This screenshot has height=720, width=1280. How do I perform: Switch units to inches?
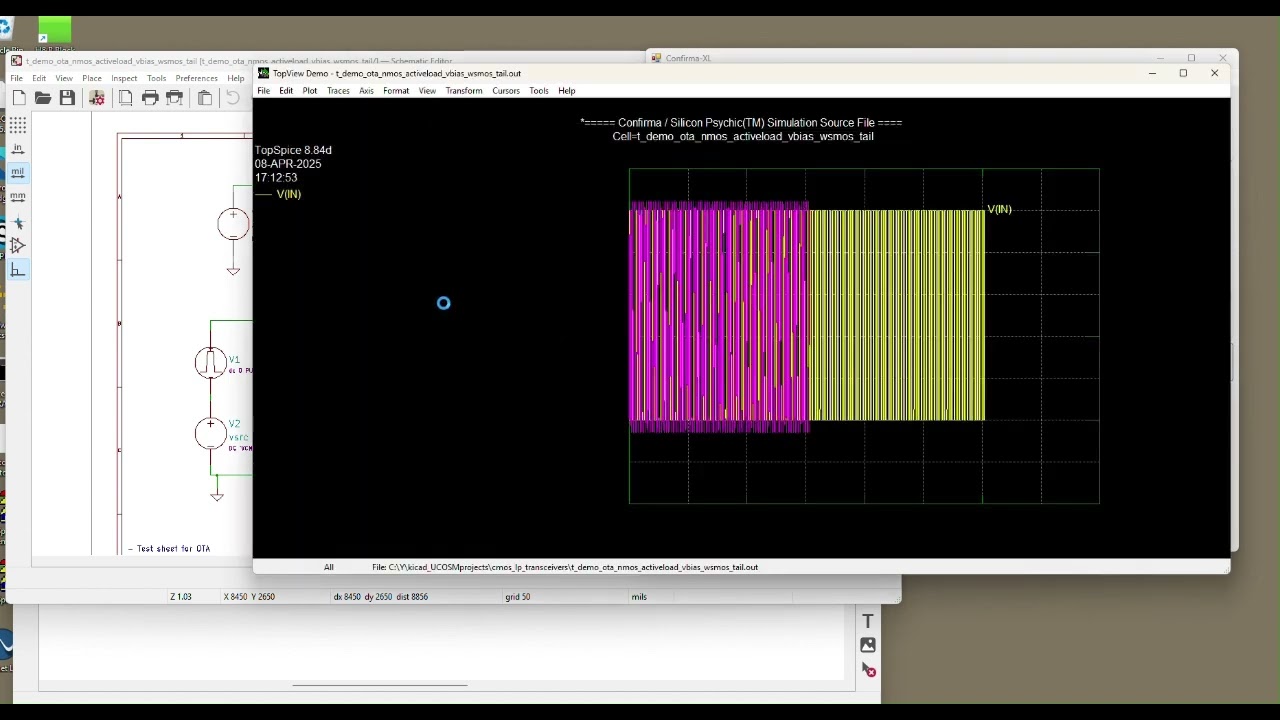[x=17, y=148]
